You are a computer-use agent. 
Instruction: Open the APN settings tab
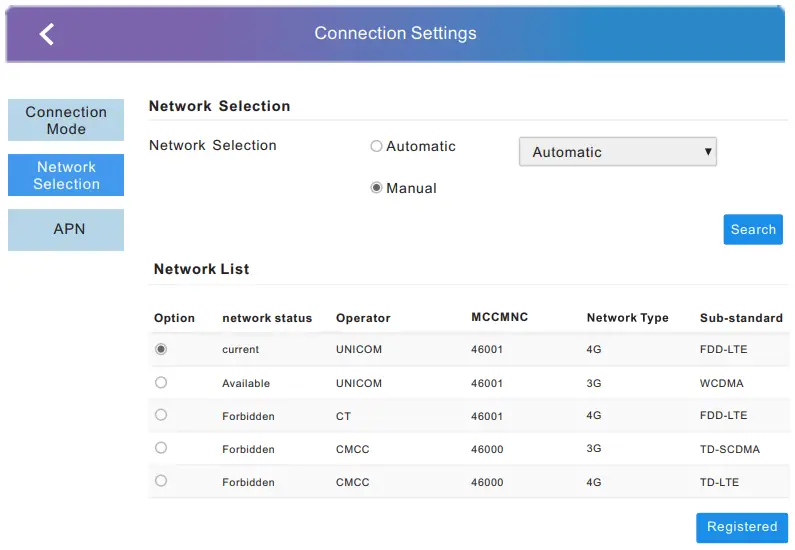pos(66,230)
